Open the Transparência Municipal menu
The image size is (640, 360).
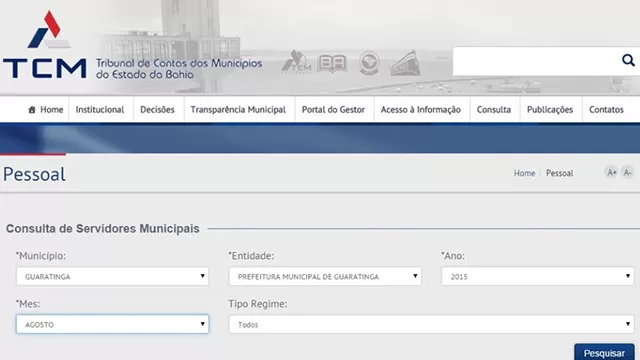tap(238, 109)
